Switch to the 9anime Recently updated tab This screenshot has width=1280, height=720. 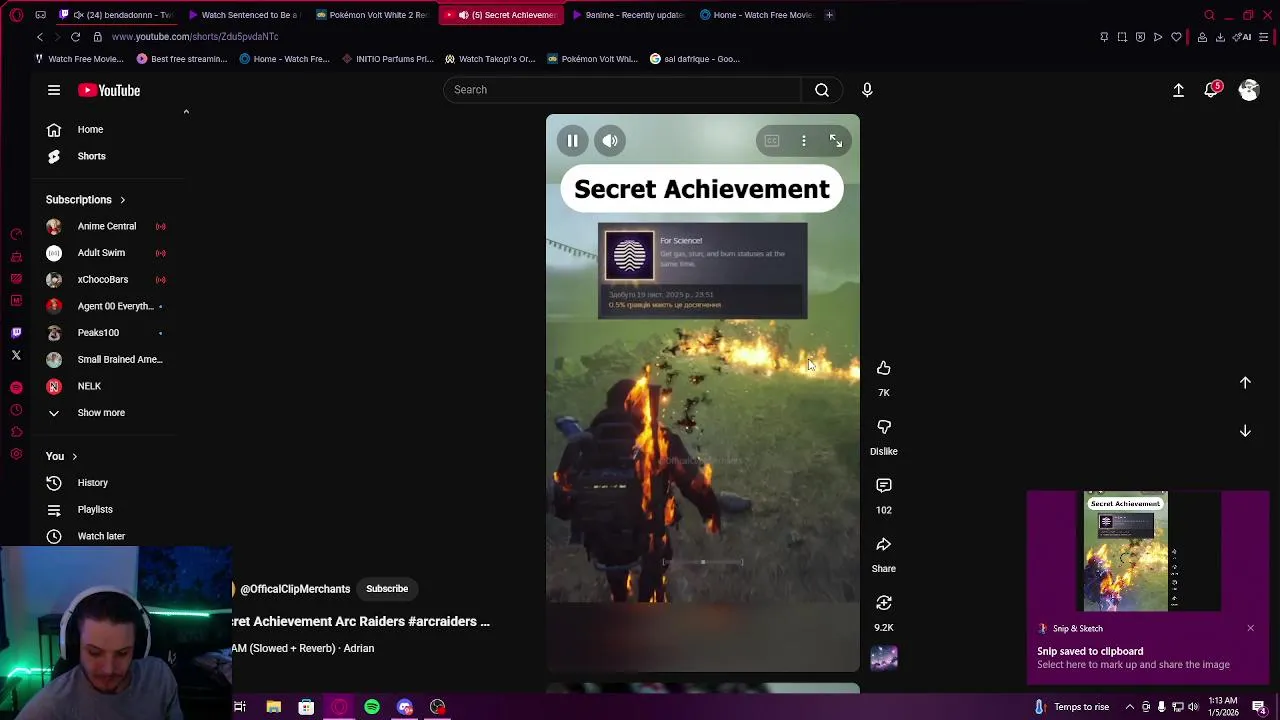coord(627,15)
